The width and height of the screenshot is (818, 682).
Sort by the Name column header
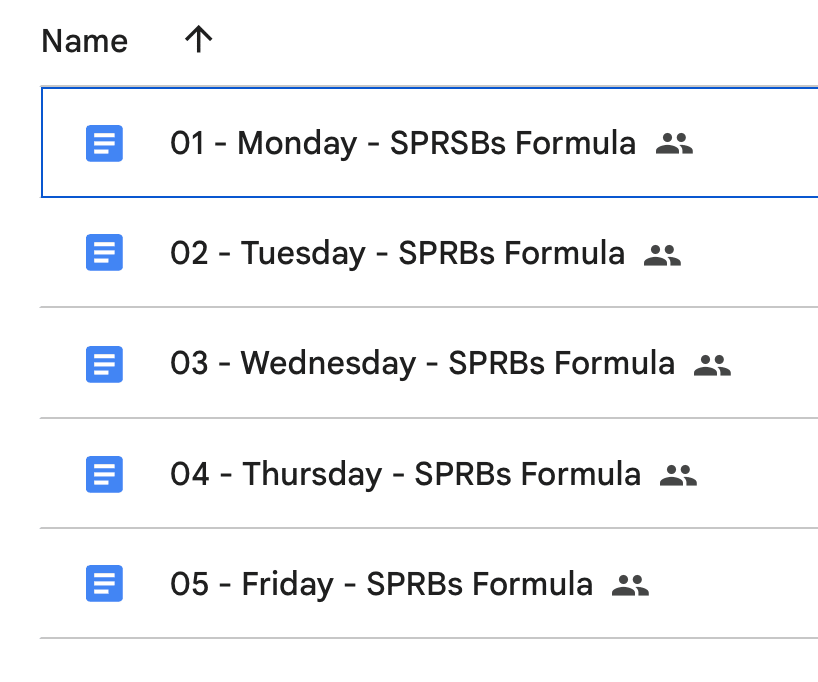(x=85, y=41)
